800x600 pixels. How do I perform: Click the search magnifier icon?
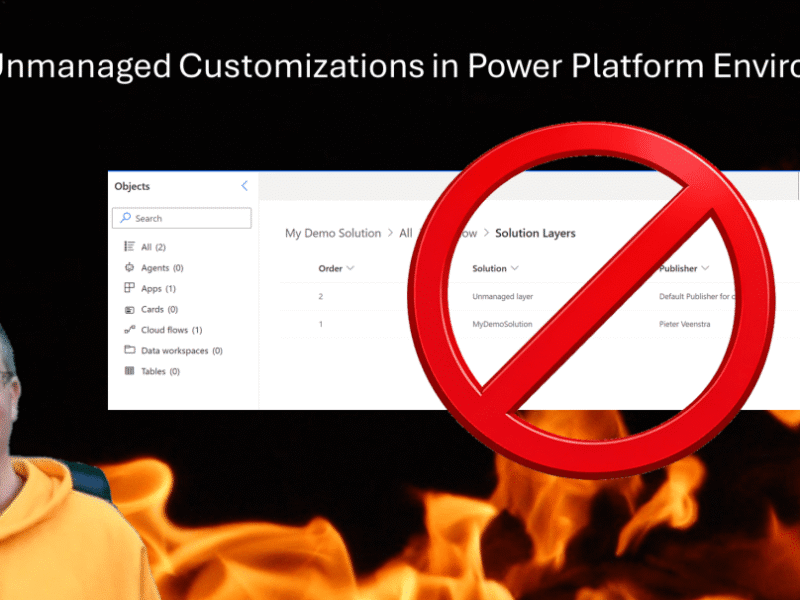tap(125, 218)
